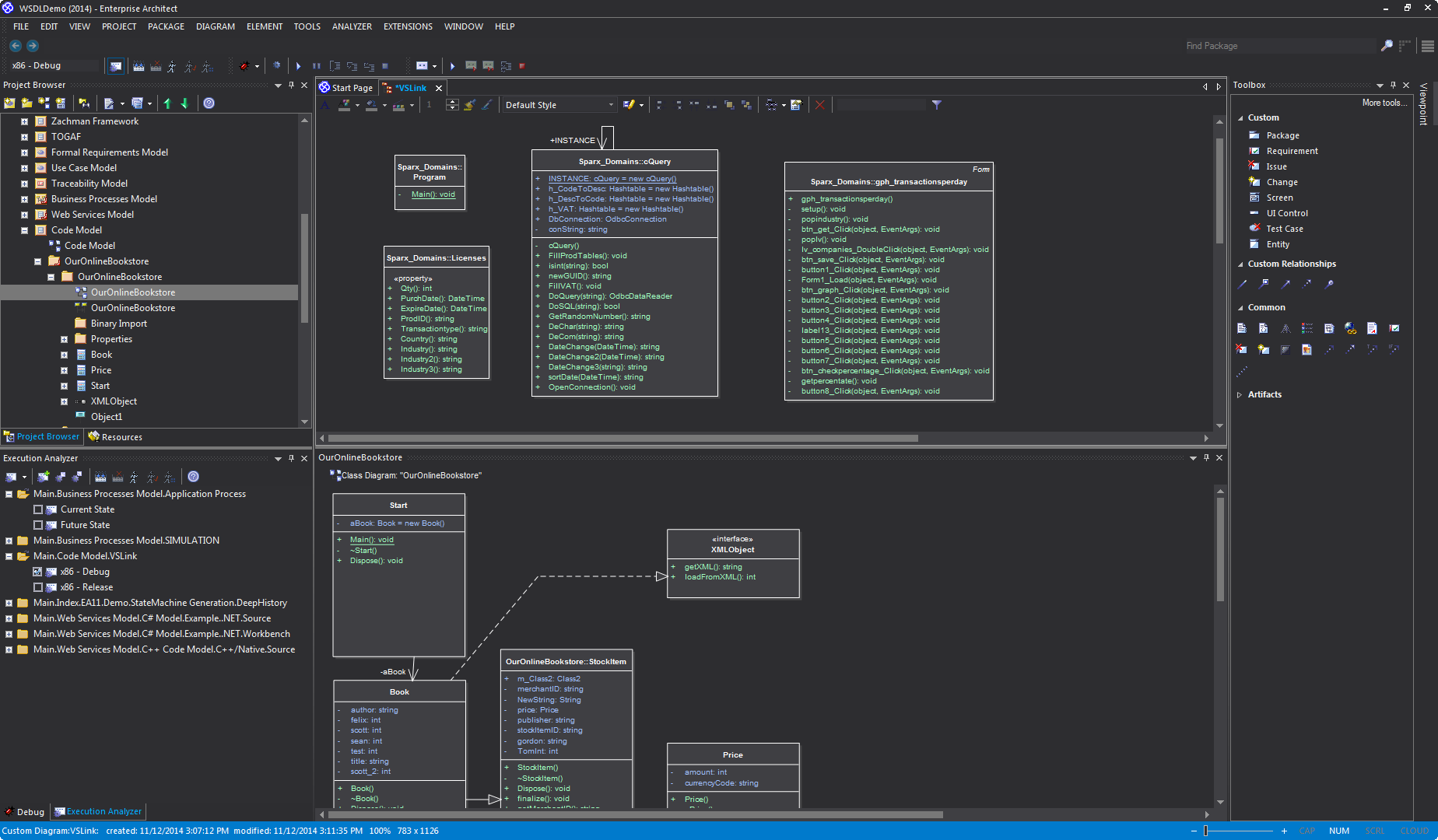Screen dimensions: 1438x840
Task: Click the paintbrush apply style icon
Action: 469,105
